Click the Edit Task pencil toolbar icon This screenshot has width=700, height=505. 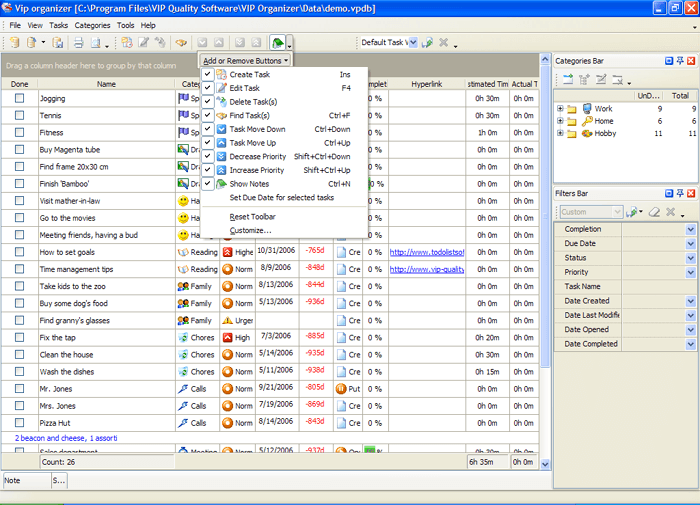[x=143, y=43]
